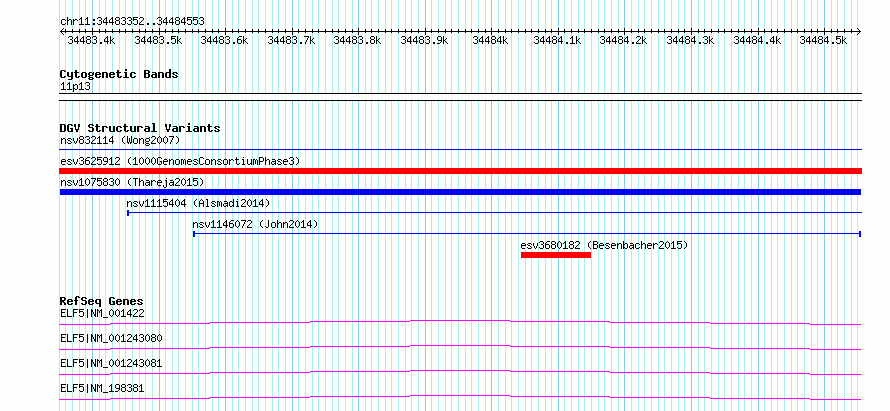The height and width of the screenshot is (411, 890).
Task: Open variant nsv1075830 (Thareja2015) label
Action: [x=132, y=182]
